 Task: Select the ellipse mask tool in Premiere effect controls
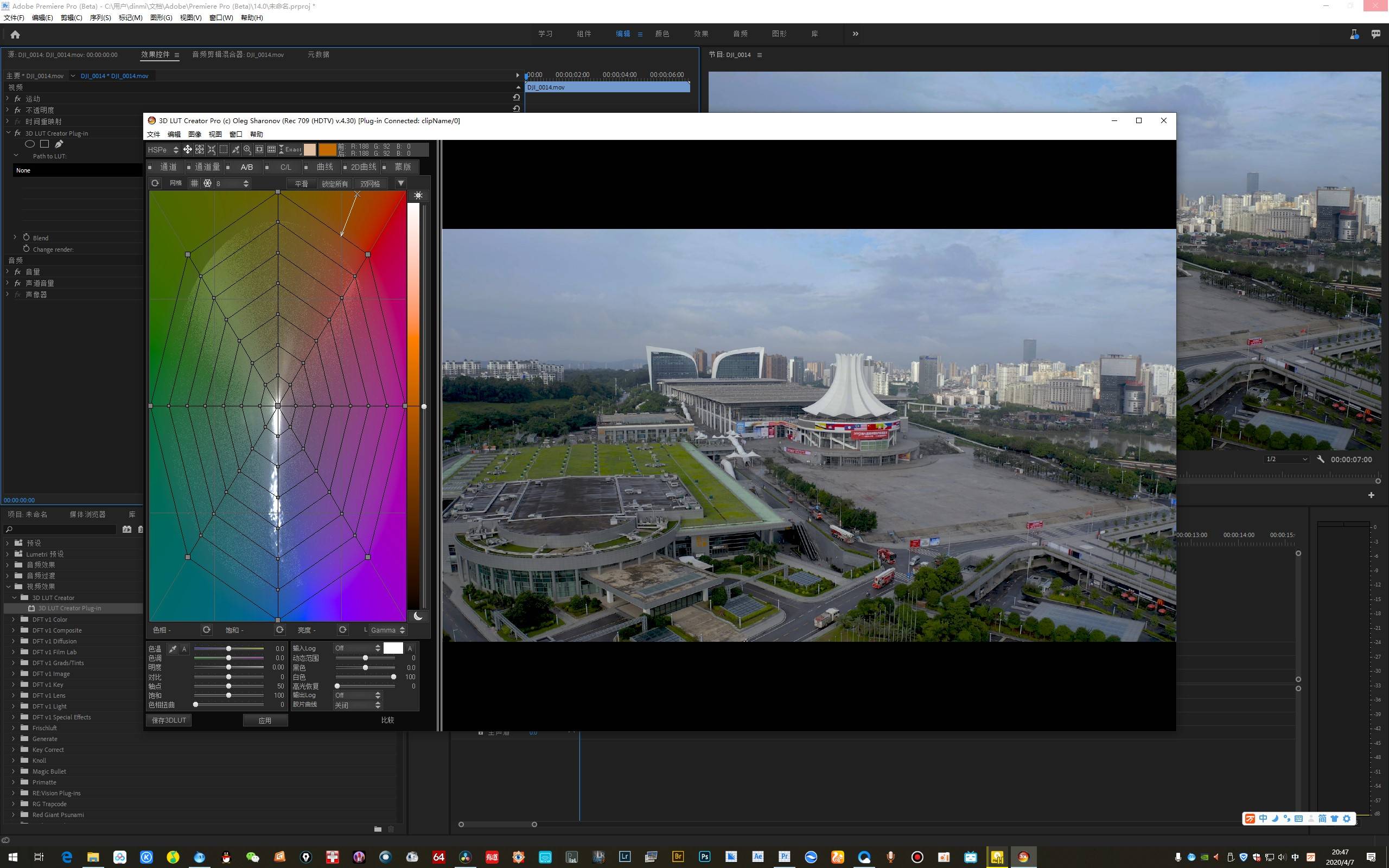(30, 144)
